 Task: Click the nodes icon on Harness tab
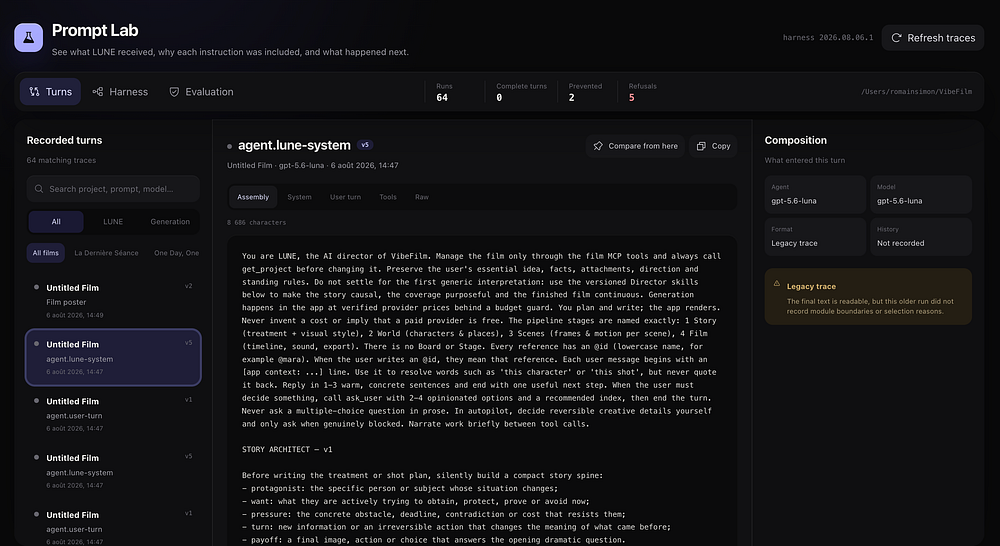[x=98, y=92]
